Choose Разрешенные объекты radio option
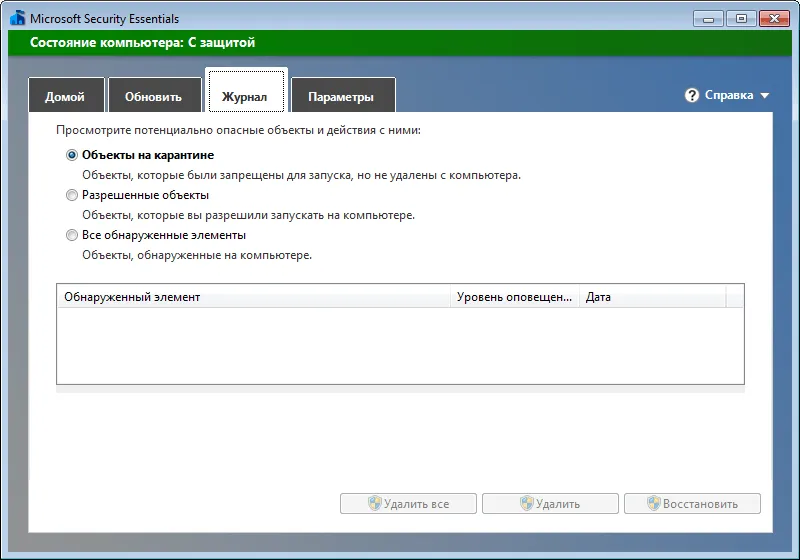800x560 pixels. (72, 195)
